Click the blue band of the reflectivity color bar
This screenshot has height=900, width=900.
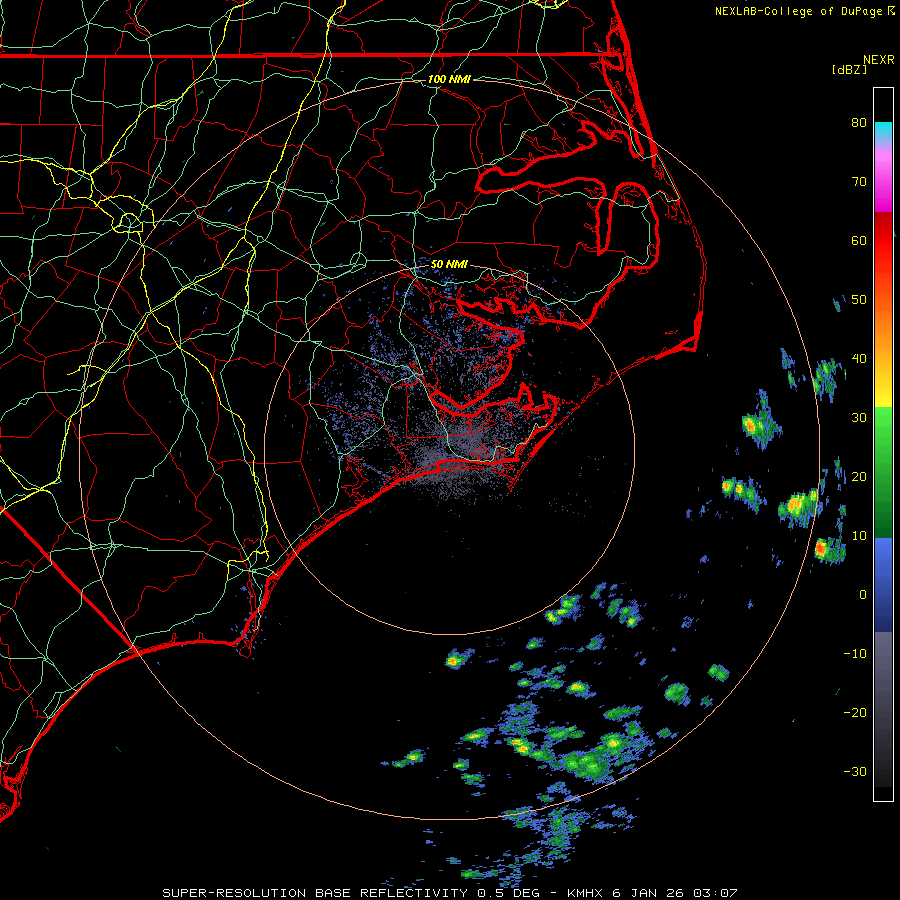[x=883, y=585]
